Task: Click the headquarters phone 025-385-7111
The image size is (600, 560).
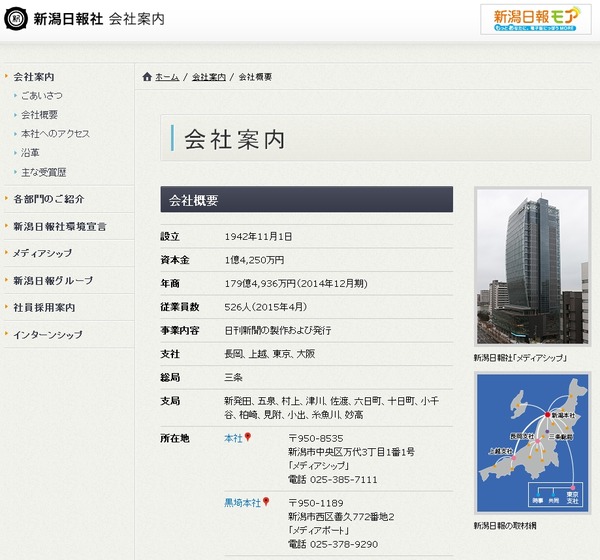Action: point(343,479)
